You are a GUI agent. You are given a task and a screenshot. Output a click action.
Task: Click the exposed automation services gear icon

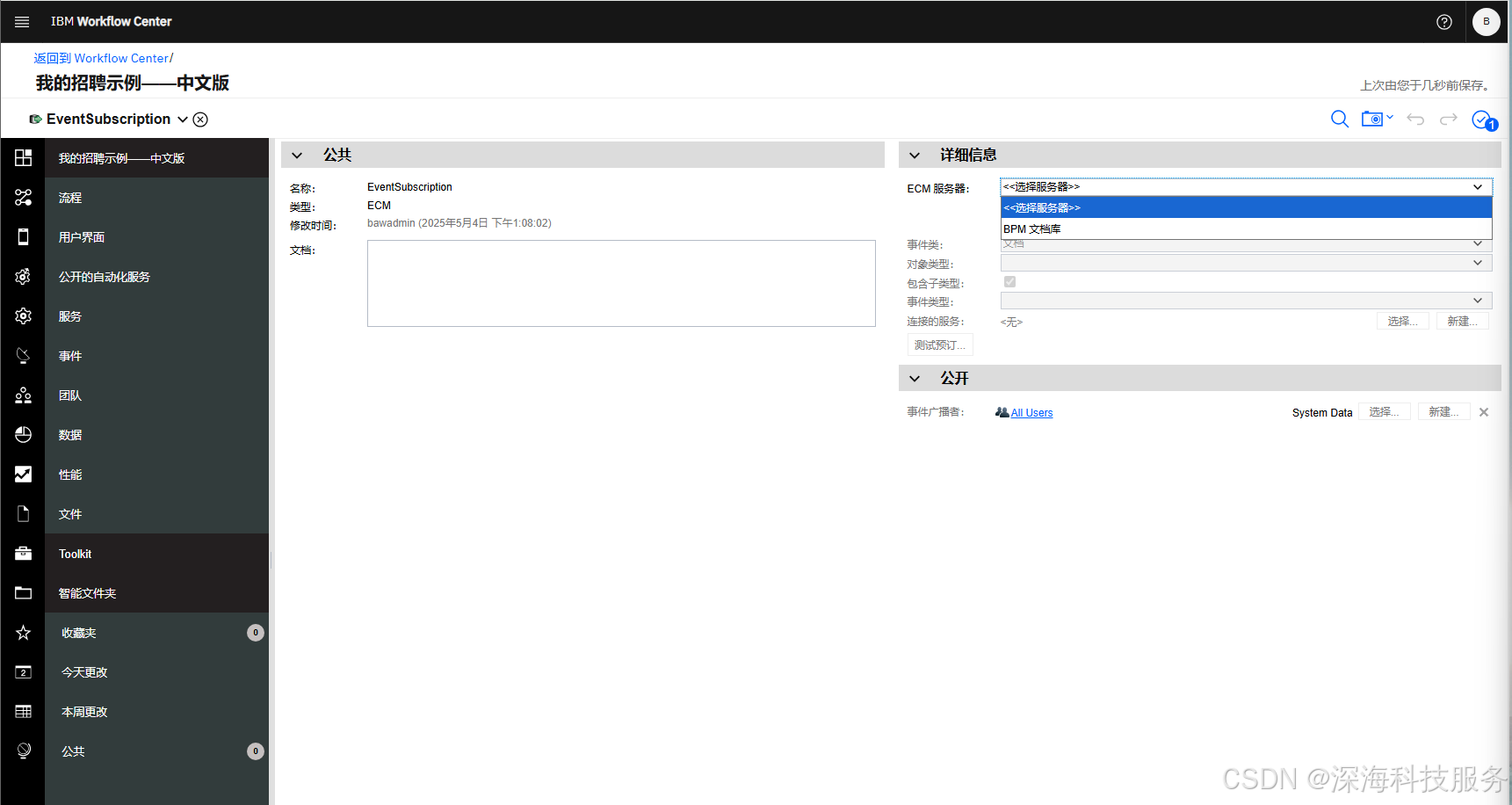point(23,277)
